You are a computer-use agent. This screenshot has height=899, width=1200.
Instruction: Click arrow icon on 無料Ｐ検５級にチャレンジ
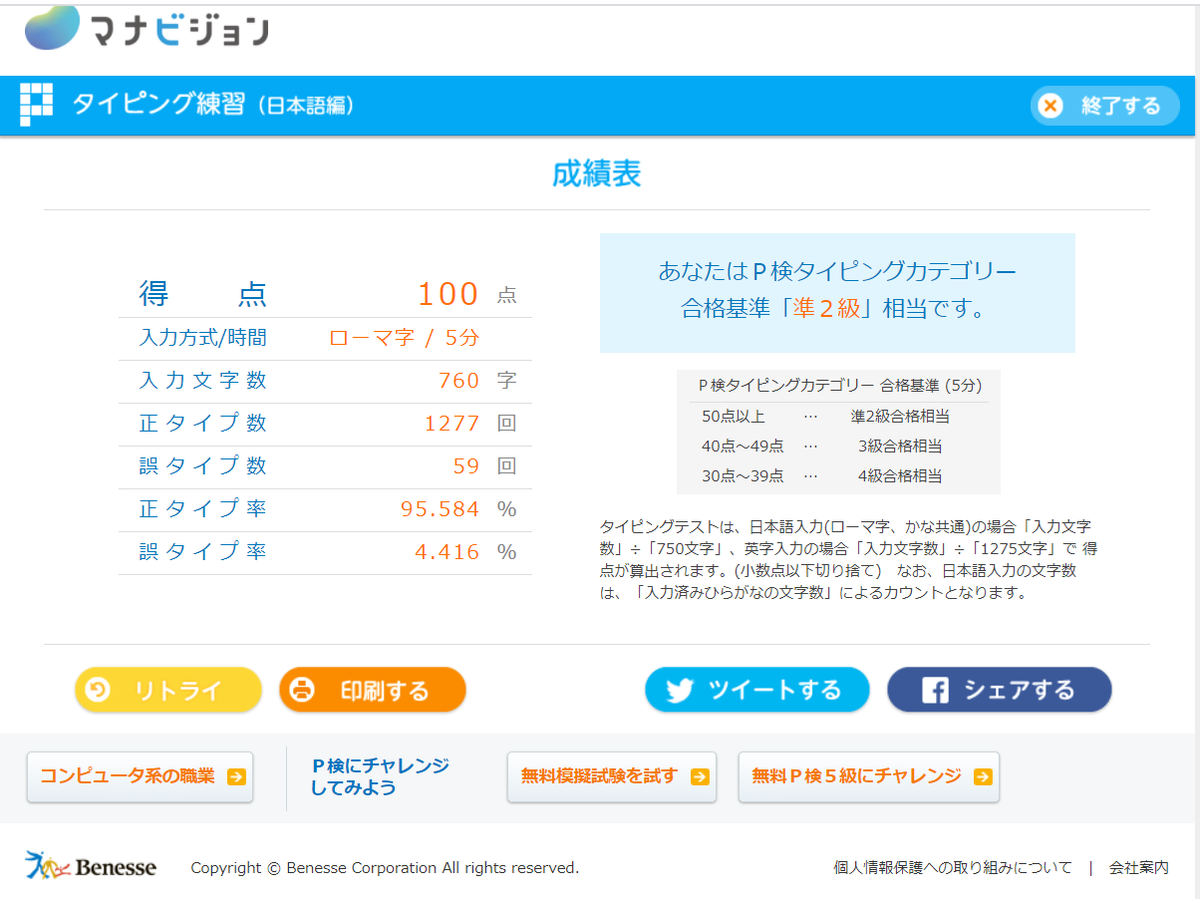pyautogui.click(x=983, y=777)
